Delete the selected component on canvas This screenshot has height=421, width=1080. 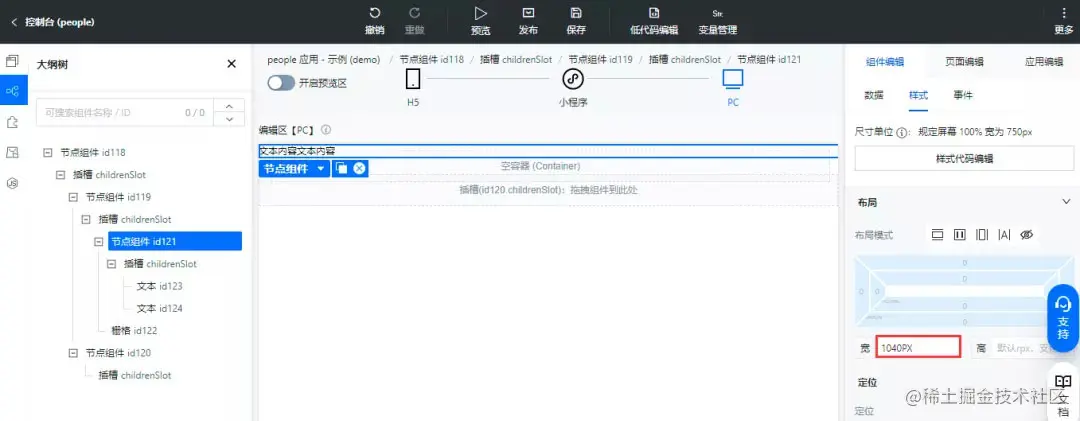(x=359, y=168)
